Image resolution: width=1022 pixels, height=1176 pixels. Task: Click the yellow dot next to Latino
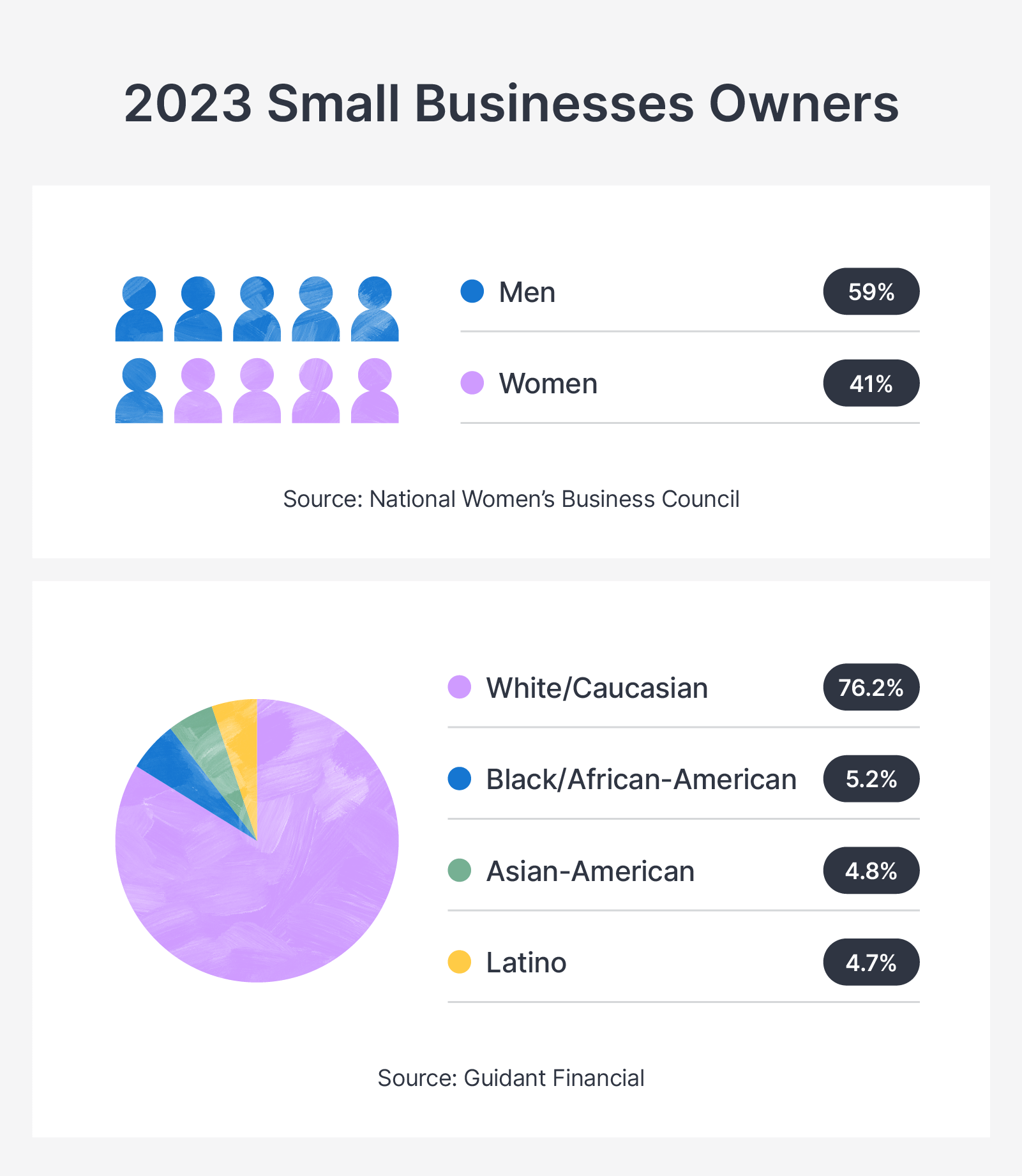point(460,961)
